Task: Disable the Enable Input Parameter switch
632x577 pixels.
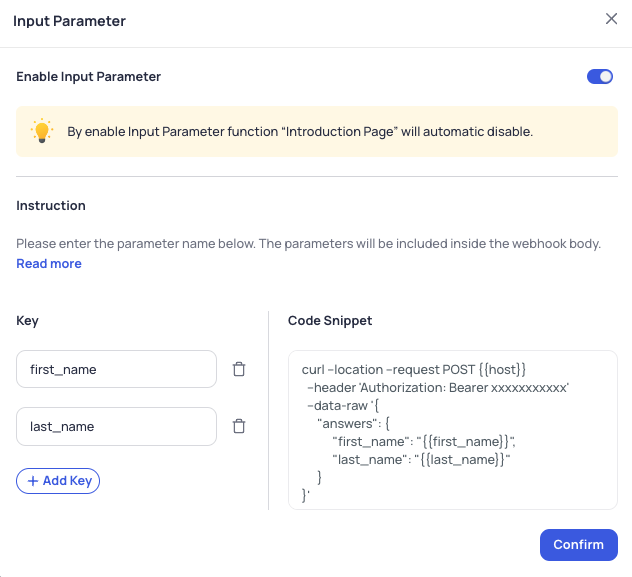Action: pyautogui.click(x=600, y=77)
